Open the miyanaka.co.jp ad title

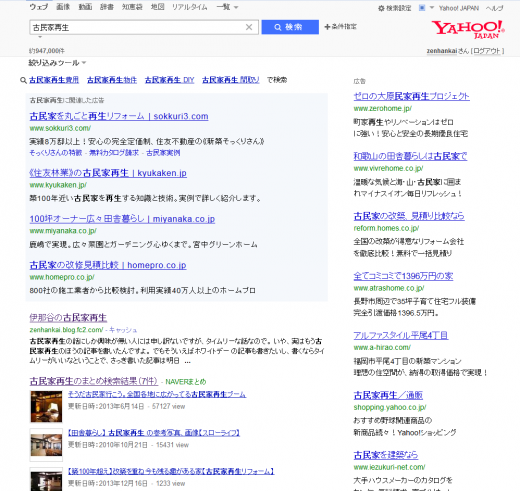click(122, 219)
